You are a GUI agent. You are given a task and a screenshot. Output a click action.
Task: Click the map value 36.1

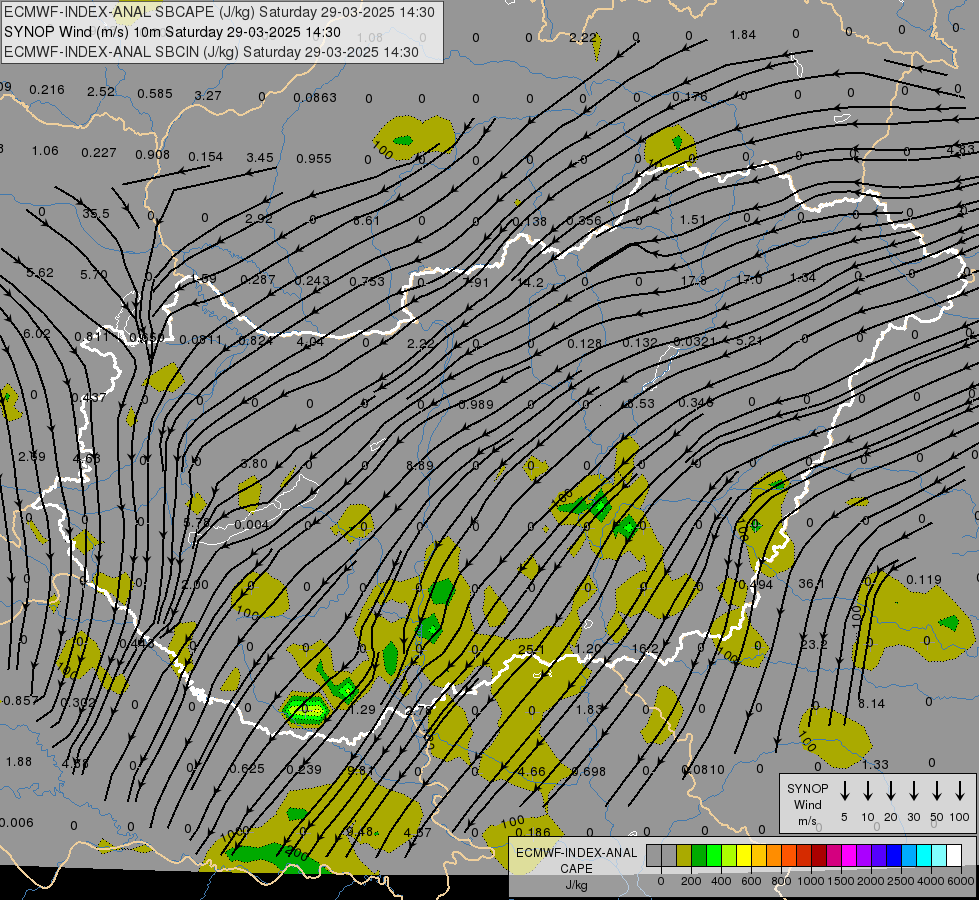pyautogui.click(x=812, y=583)
